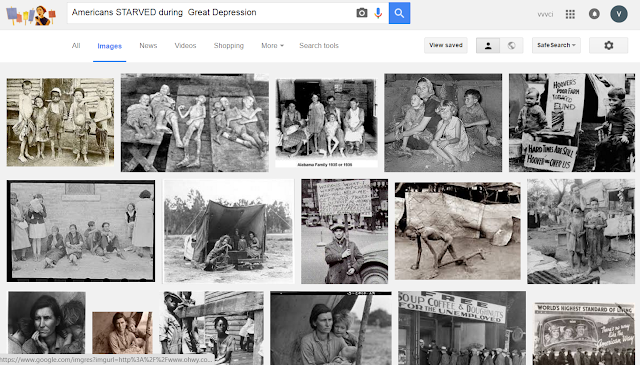Click the View saved button

446,45
